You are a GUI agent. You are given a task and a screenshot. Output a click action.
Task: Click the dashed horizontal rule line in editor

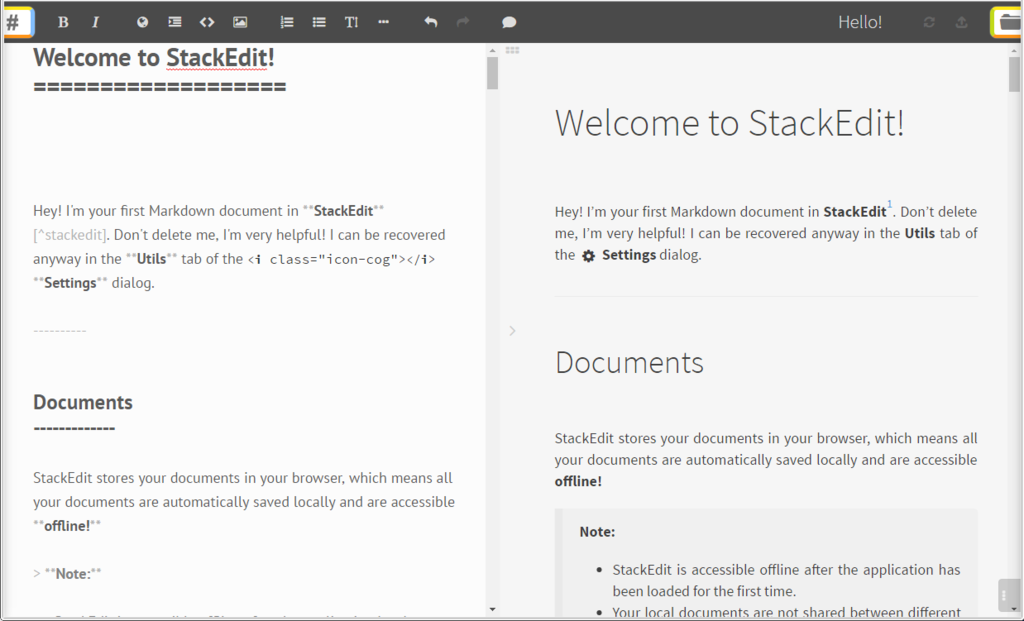pos(59,331)
